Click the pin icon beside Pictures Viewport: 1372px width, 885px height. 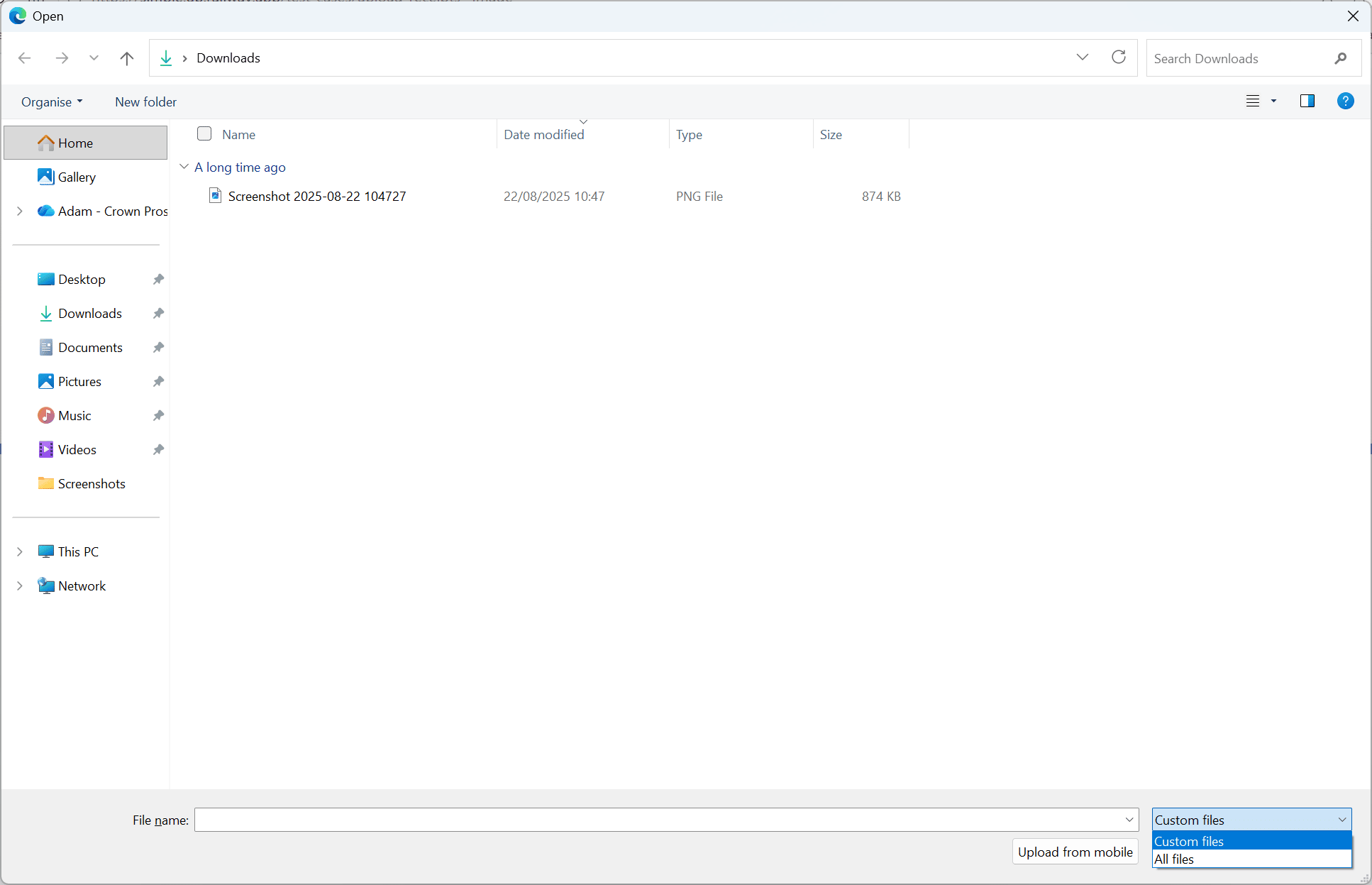(158, 381)
